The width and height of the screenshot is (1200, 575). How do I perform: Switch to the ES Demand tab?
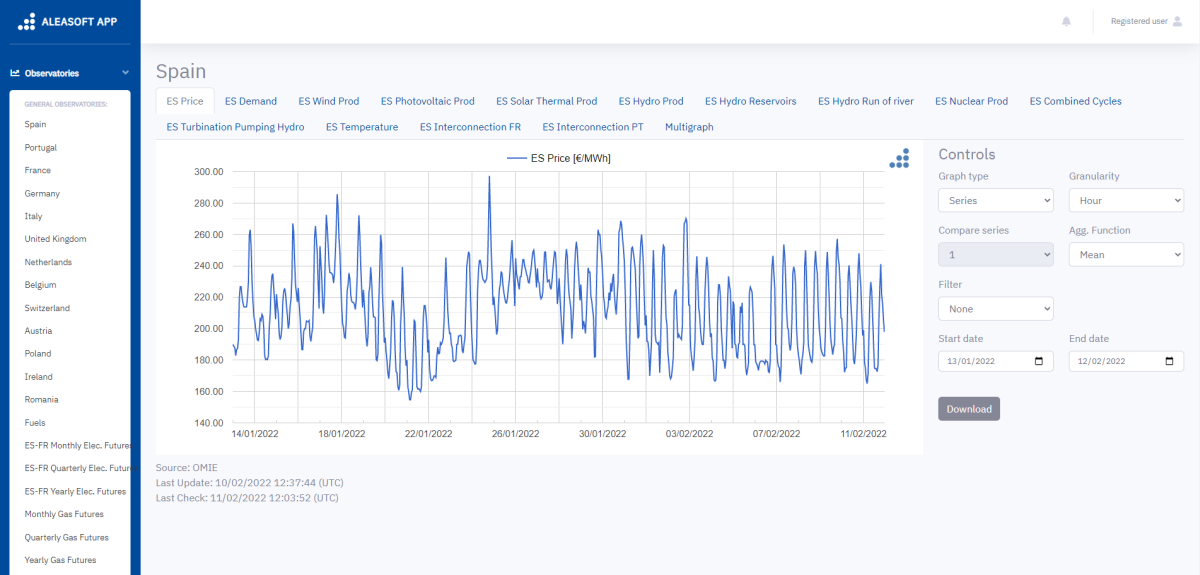251,101
